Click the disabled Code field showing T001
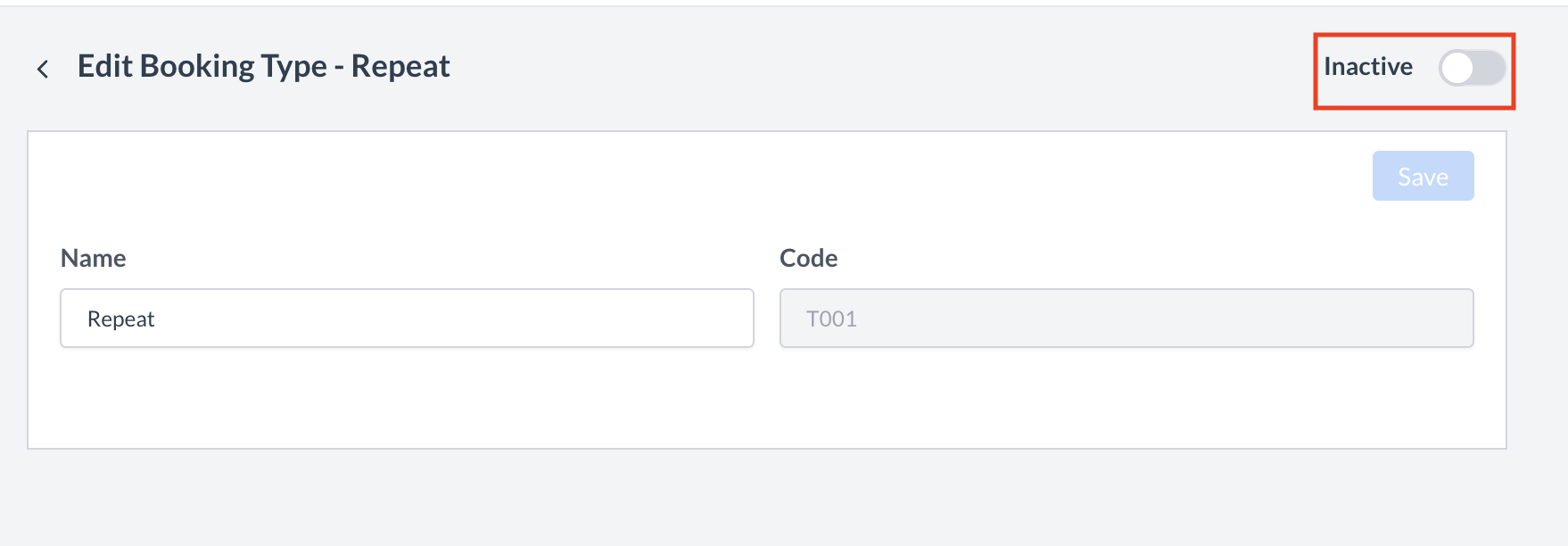 click(x=1126, y=318)
